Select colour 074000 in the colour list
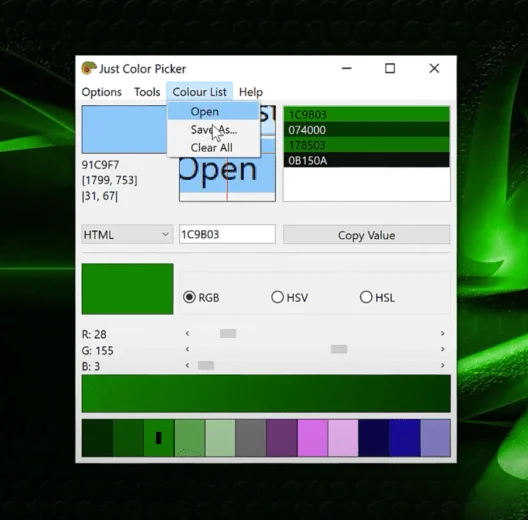This screenshot has width=528, height=520. pos(366,130)
